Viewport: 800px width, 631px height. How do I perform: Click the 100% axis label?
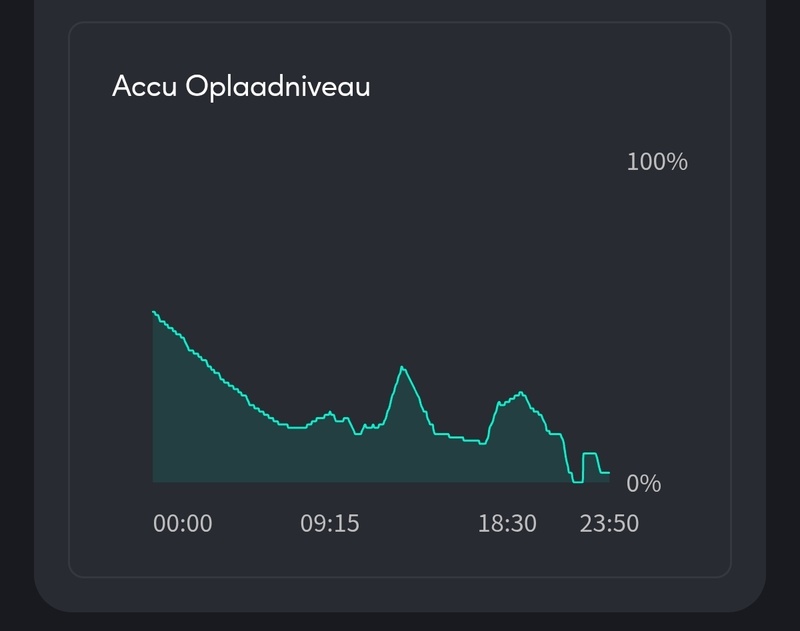(x=657, y=161)
